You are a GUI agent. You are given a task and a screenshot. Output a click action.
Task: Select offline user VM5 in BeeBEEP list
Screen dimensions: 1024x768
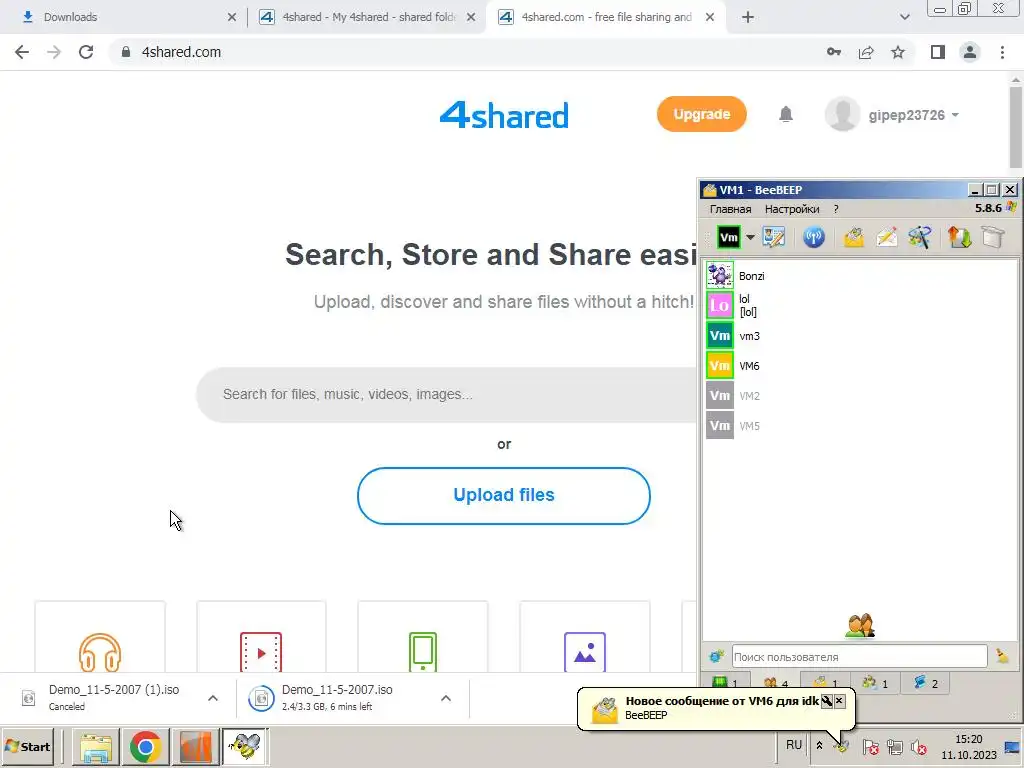861,426
